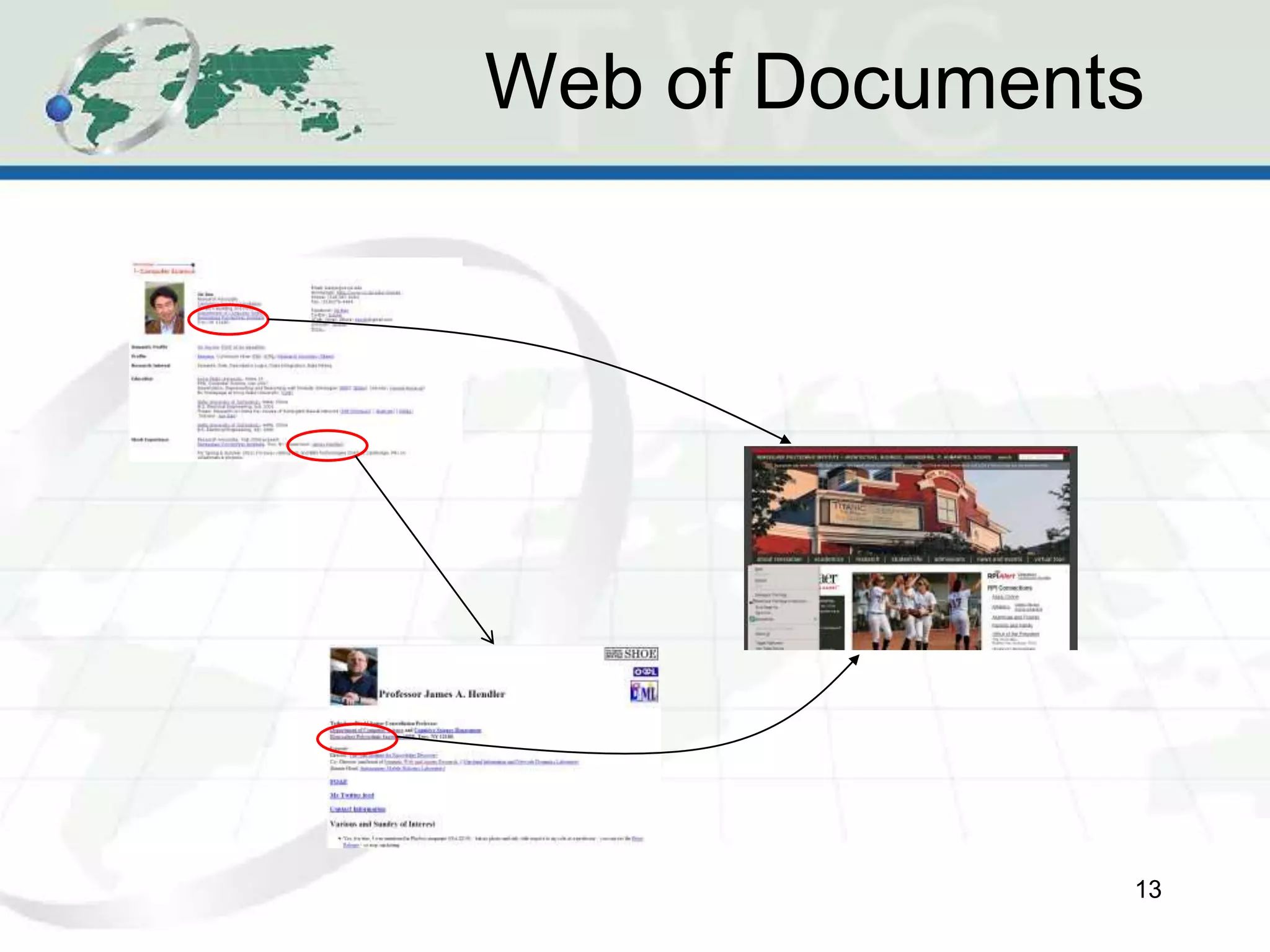
Task: Click the red theater building banner image
Action: [x=910, y=508]
